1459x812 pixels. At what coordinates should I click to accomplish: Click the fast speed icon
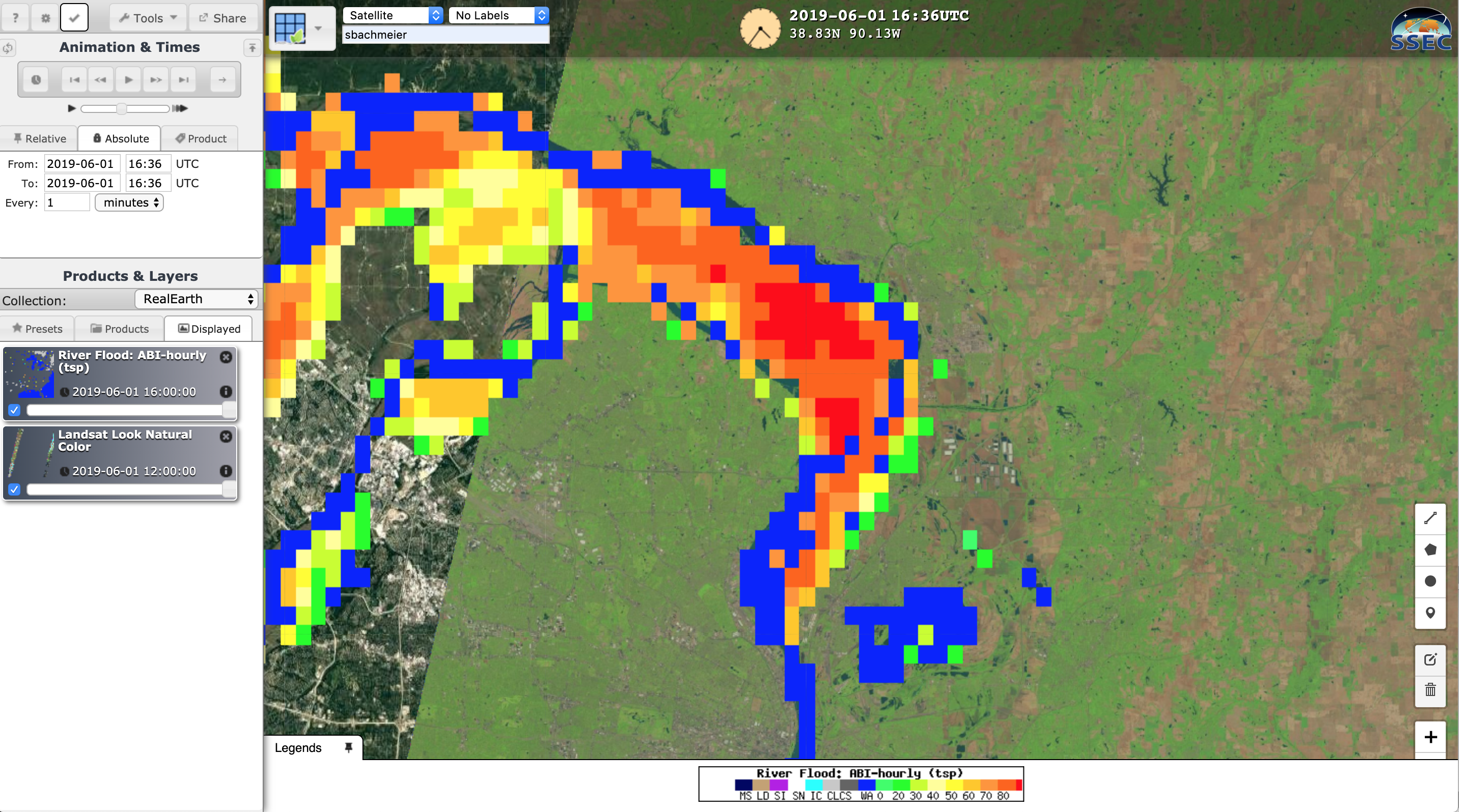(x=180, y=108)
